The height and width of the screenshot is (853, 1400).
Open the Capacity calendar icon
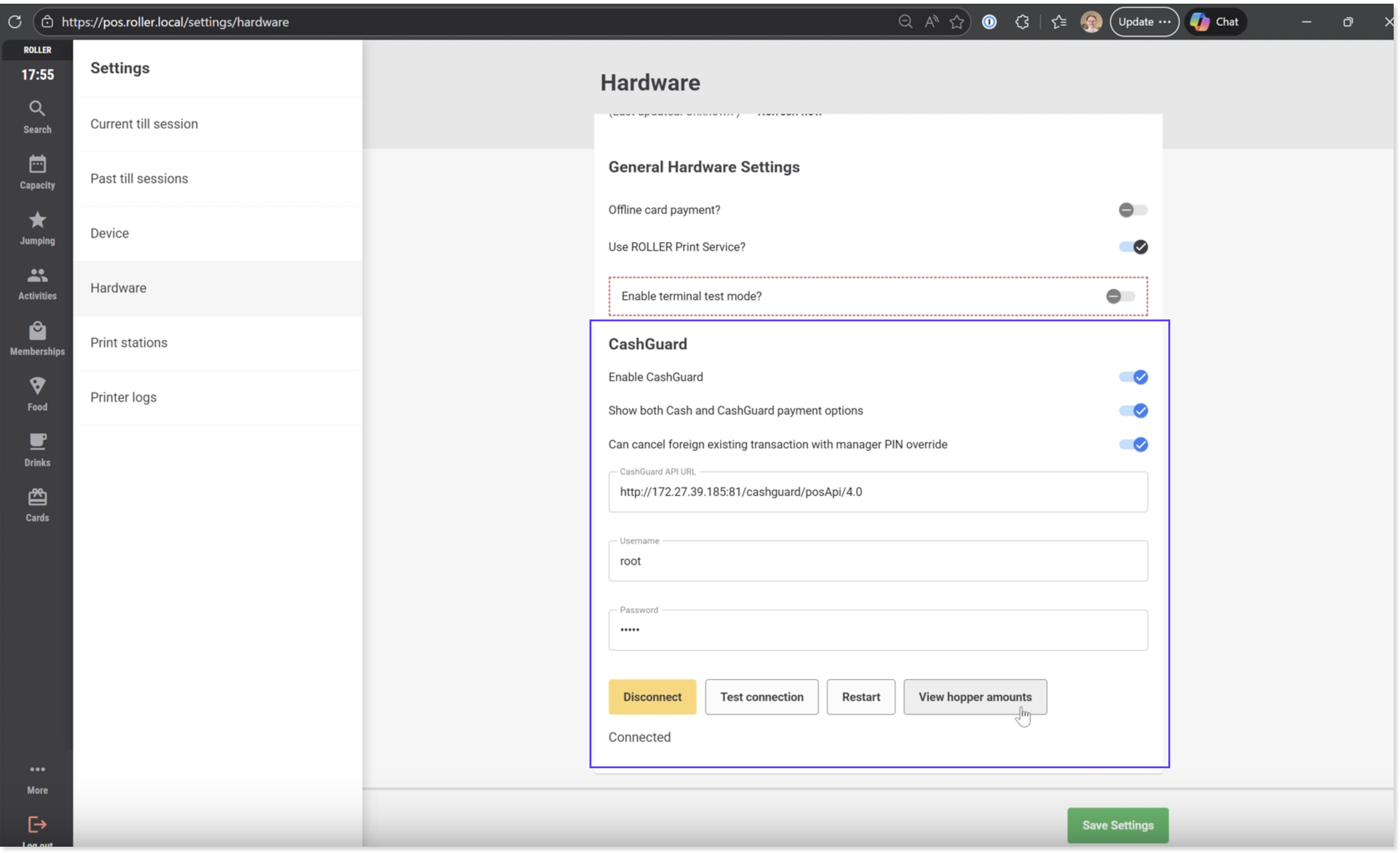37,171
